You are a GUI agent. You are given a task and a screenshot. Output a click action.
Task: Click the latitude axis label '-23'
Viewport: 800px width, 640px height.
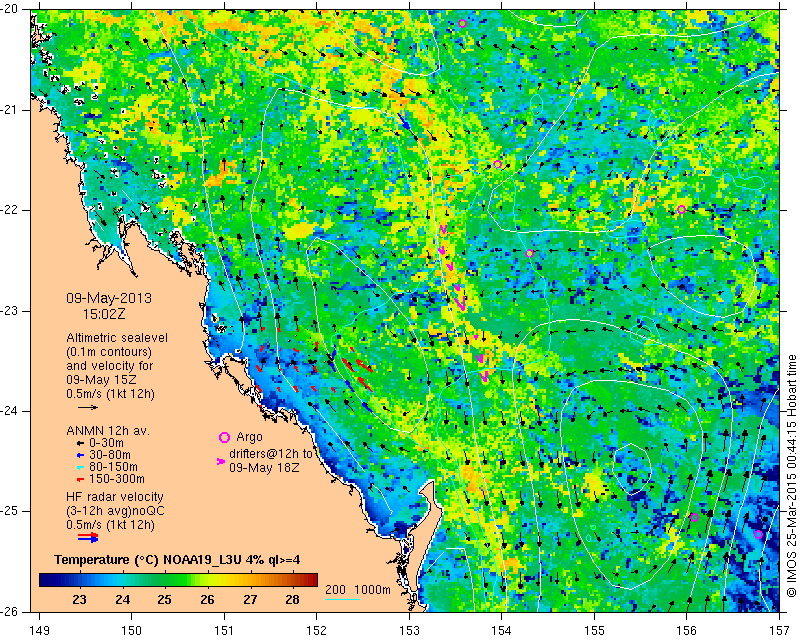pos(11,310)
